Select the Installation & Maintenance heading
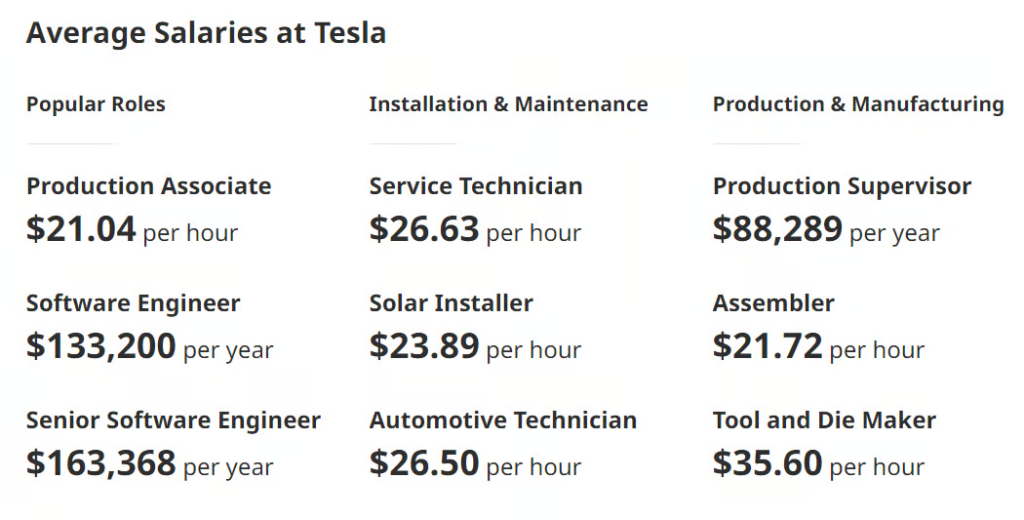The height and width of the screenshot is (520, 1024). tap(508, 104)
